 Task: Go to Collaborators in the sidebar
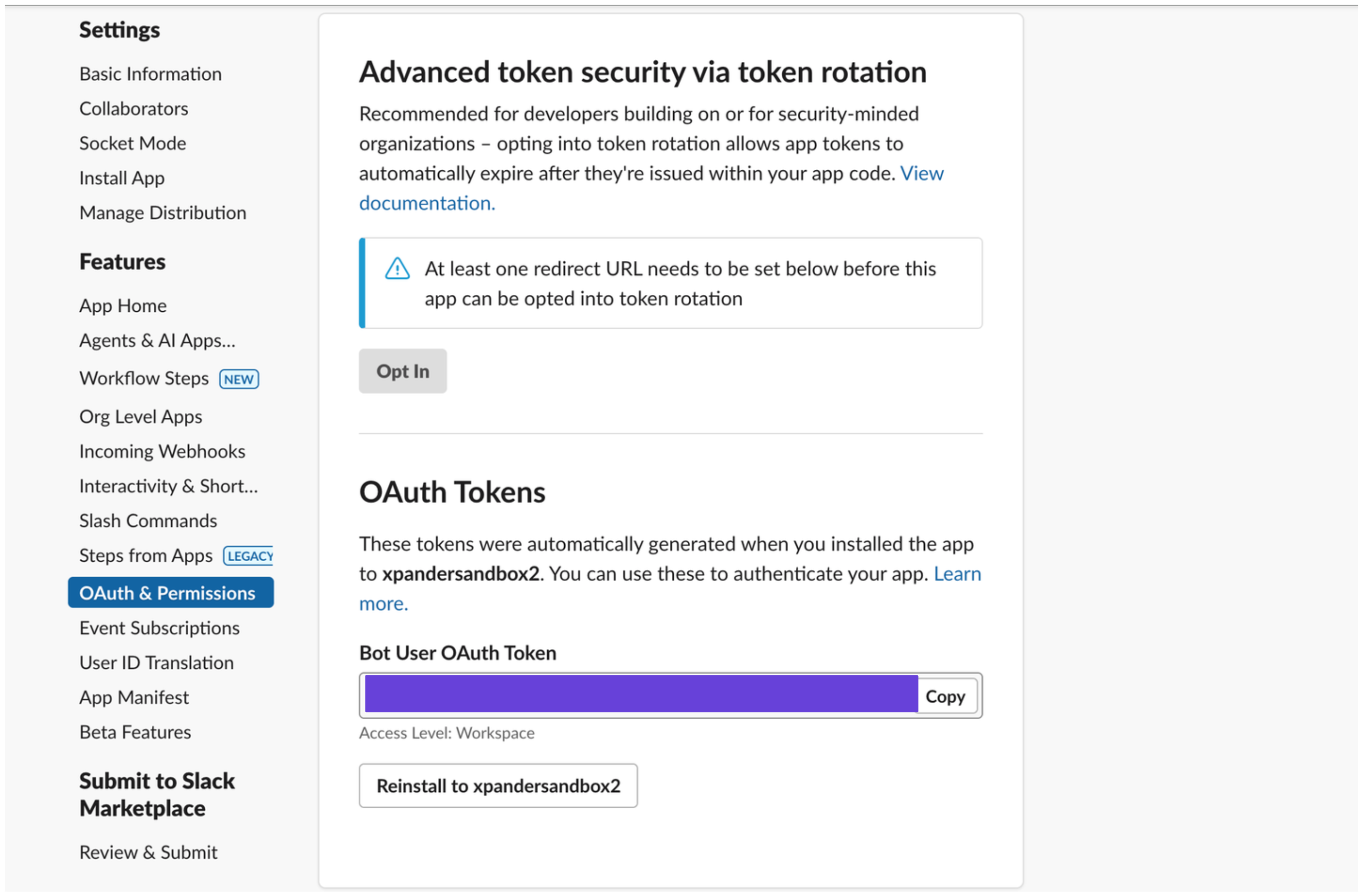tap(134, 109)
